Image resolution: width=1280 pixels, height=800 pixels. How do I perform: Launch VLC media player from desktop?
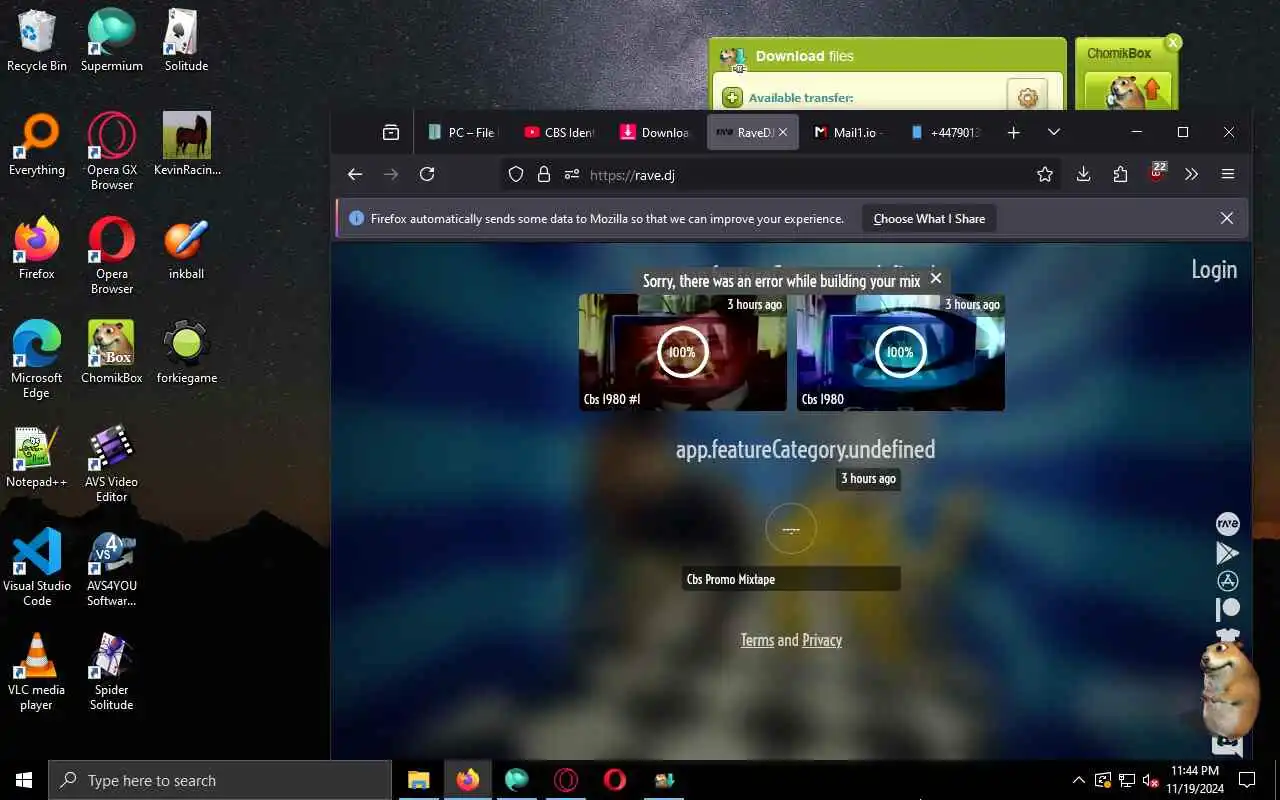click(37, 671)
